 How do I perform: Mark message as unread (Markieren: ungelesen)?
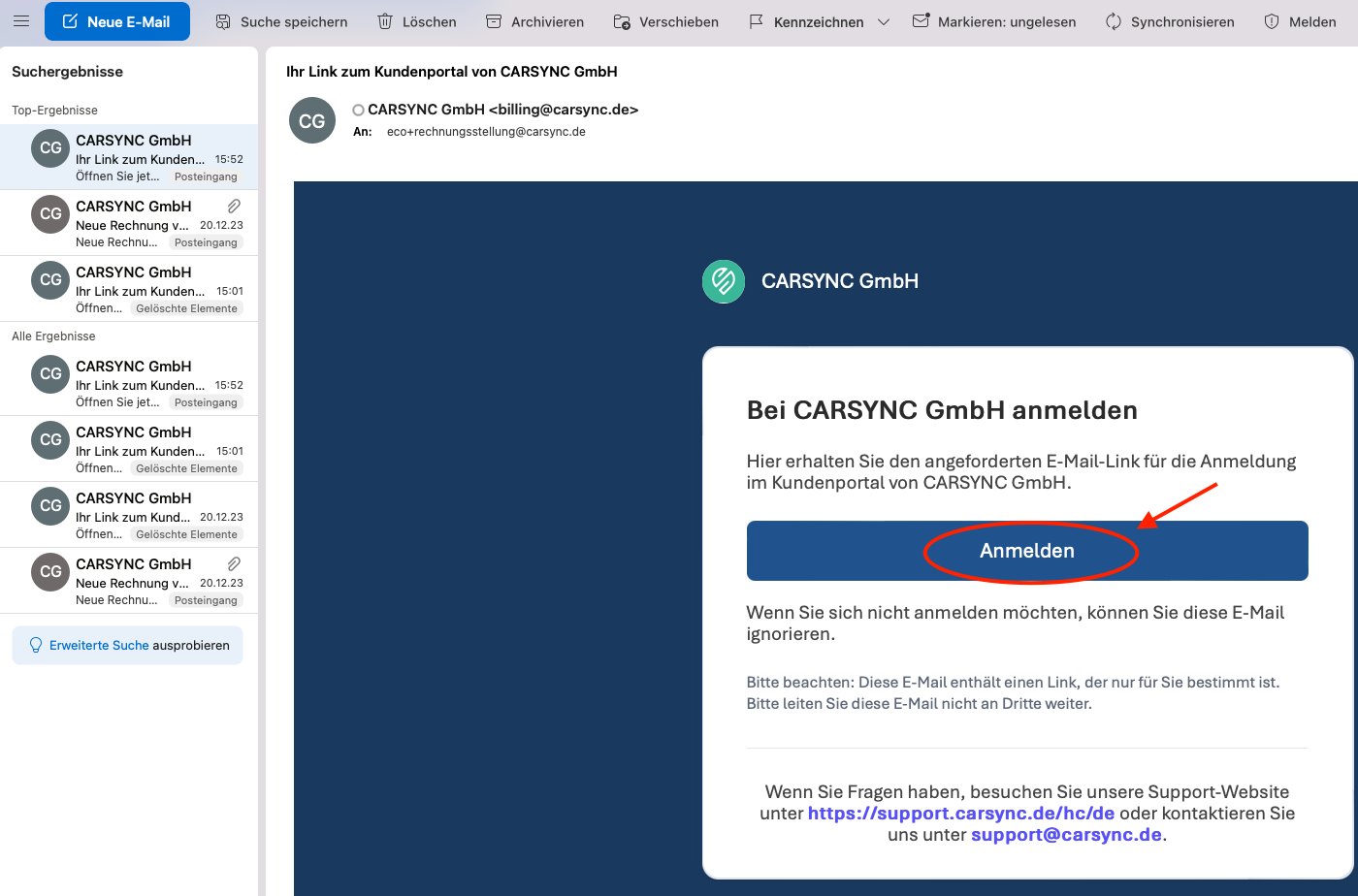[994, 21]
